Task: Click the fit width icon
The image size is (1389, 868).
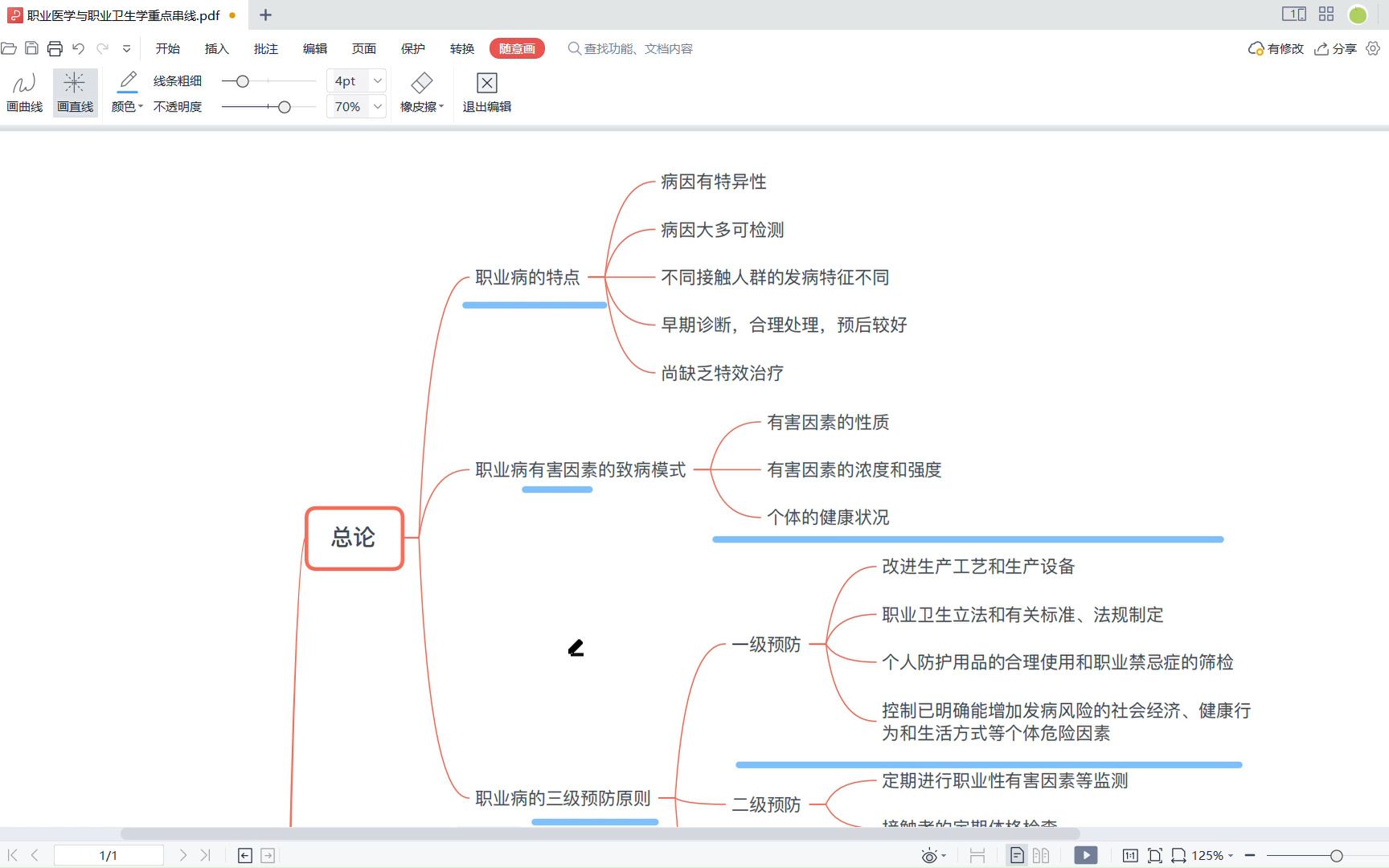Action: pos(1179,856)
